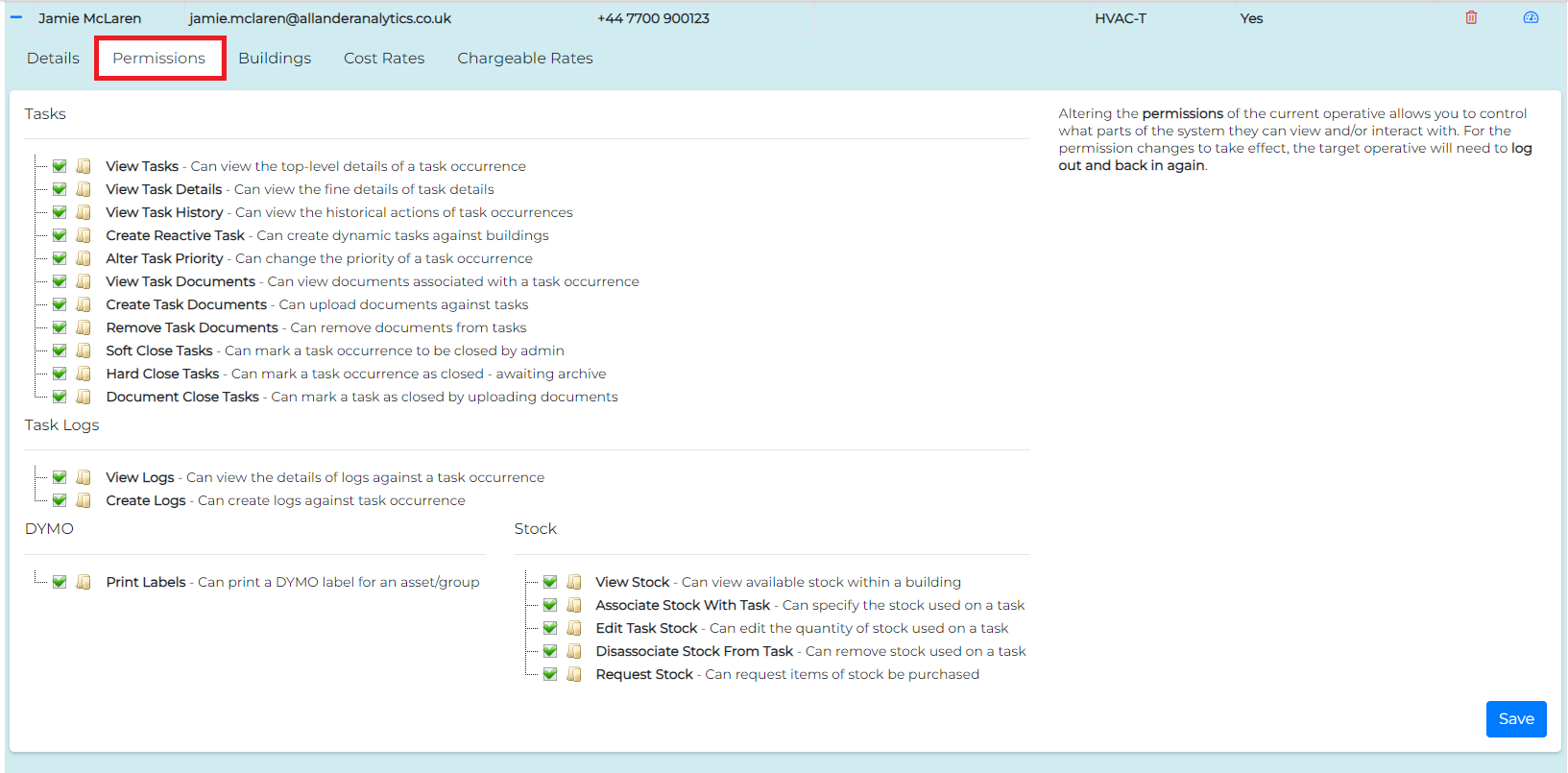Viewport: 1568px width, 773px height.
Task: Open the Cost Rates tab
Action: (x=384, y=59)
